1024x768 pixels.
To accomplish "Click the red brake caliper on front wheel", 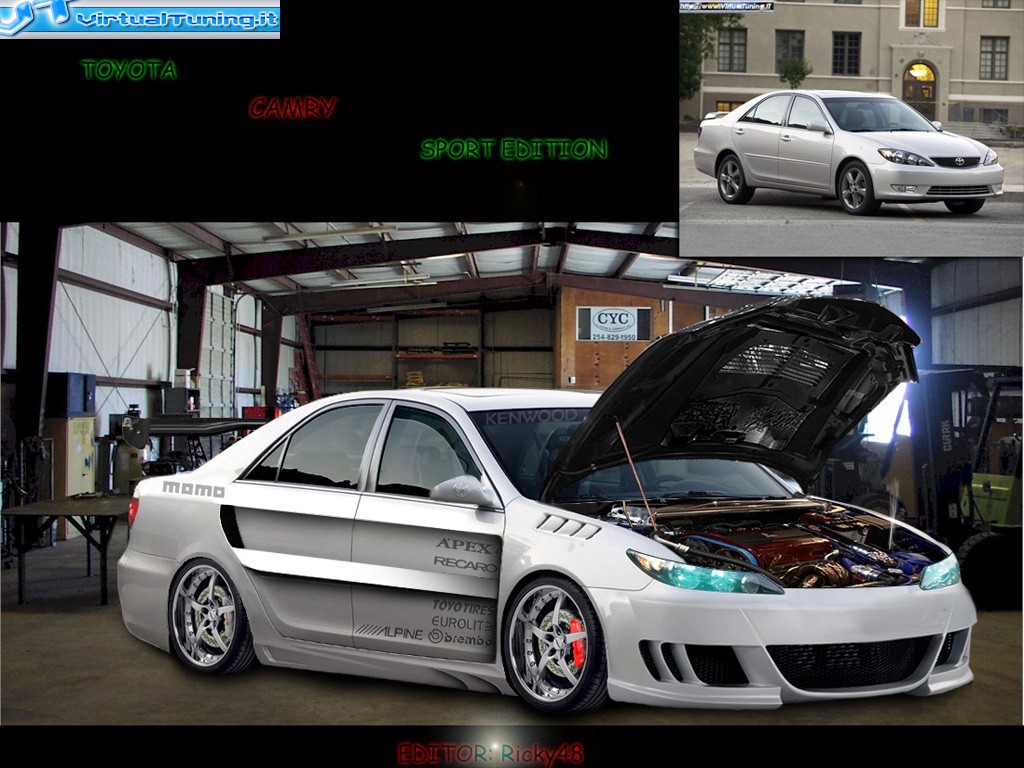I will pos(577,643).
